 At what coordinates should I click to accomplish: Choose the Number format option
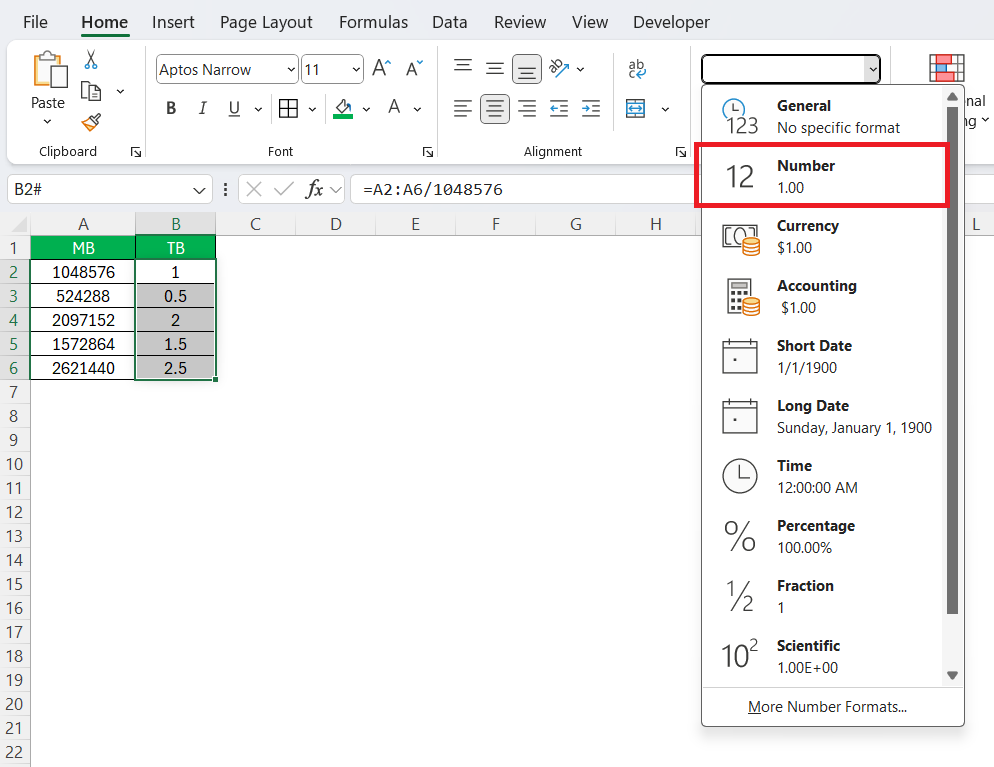823,176
